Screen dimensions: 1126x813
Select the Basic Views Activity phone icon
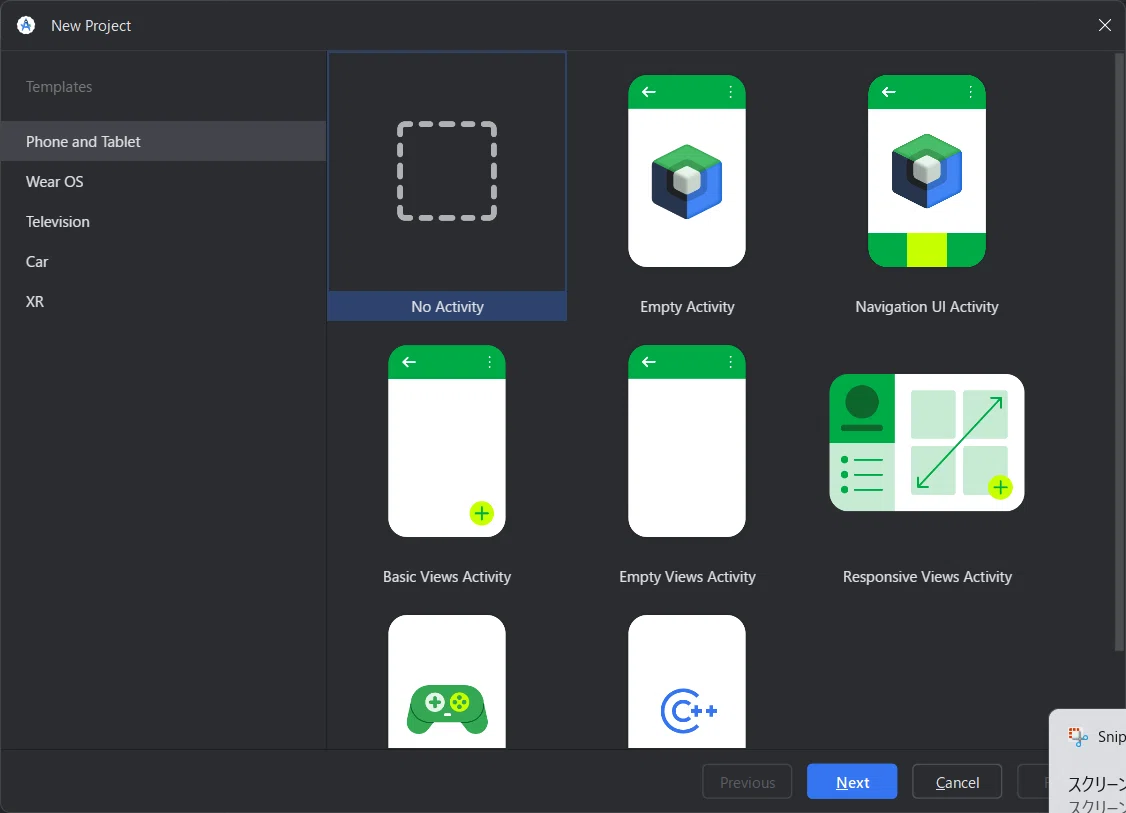(447, 441)
